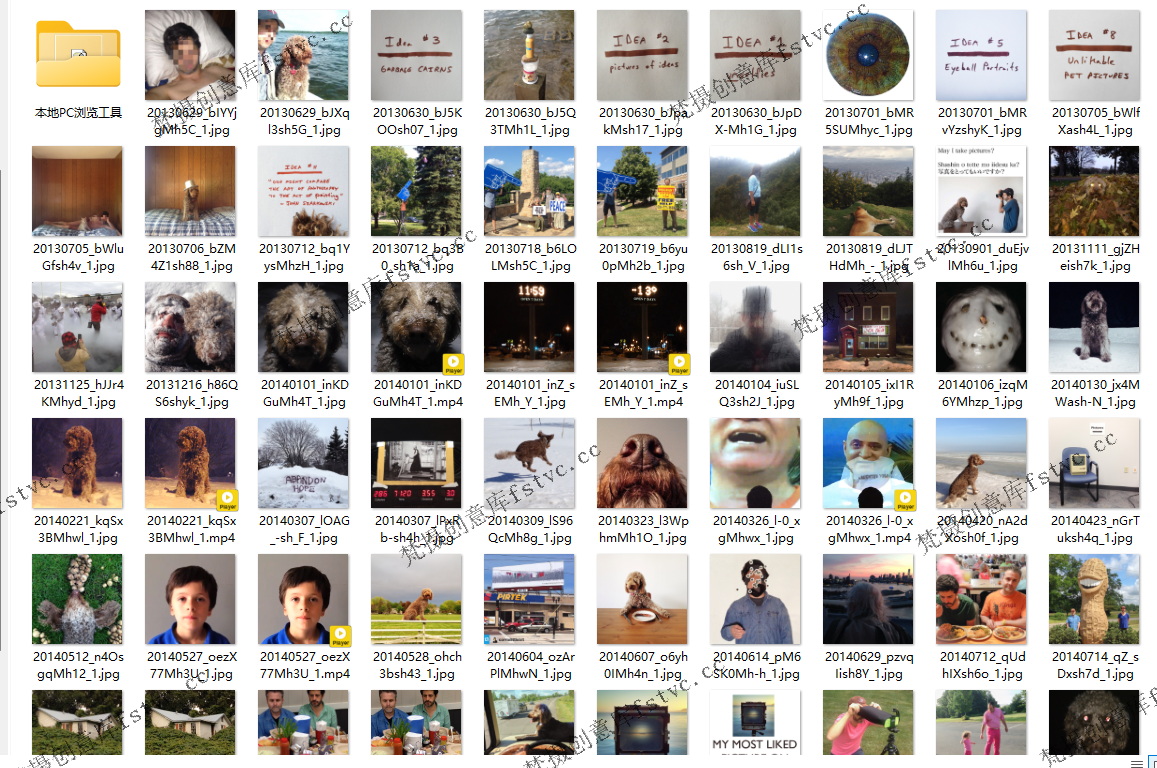
Task: Select office chair photo 20140423_nGrTuksh4q_1.jpg
Action: point(1094,463)
